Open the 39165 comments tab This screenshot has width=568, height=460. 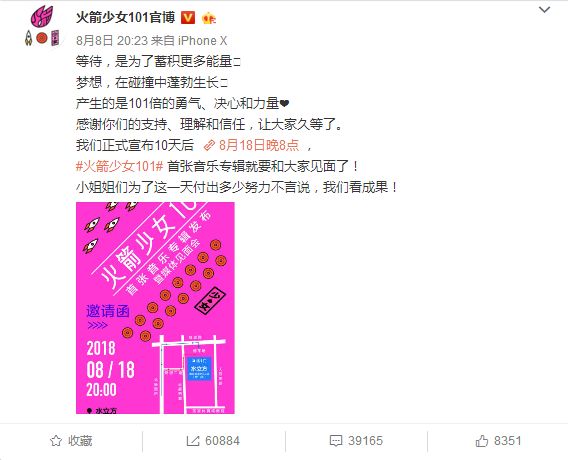coord(356,441)
